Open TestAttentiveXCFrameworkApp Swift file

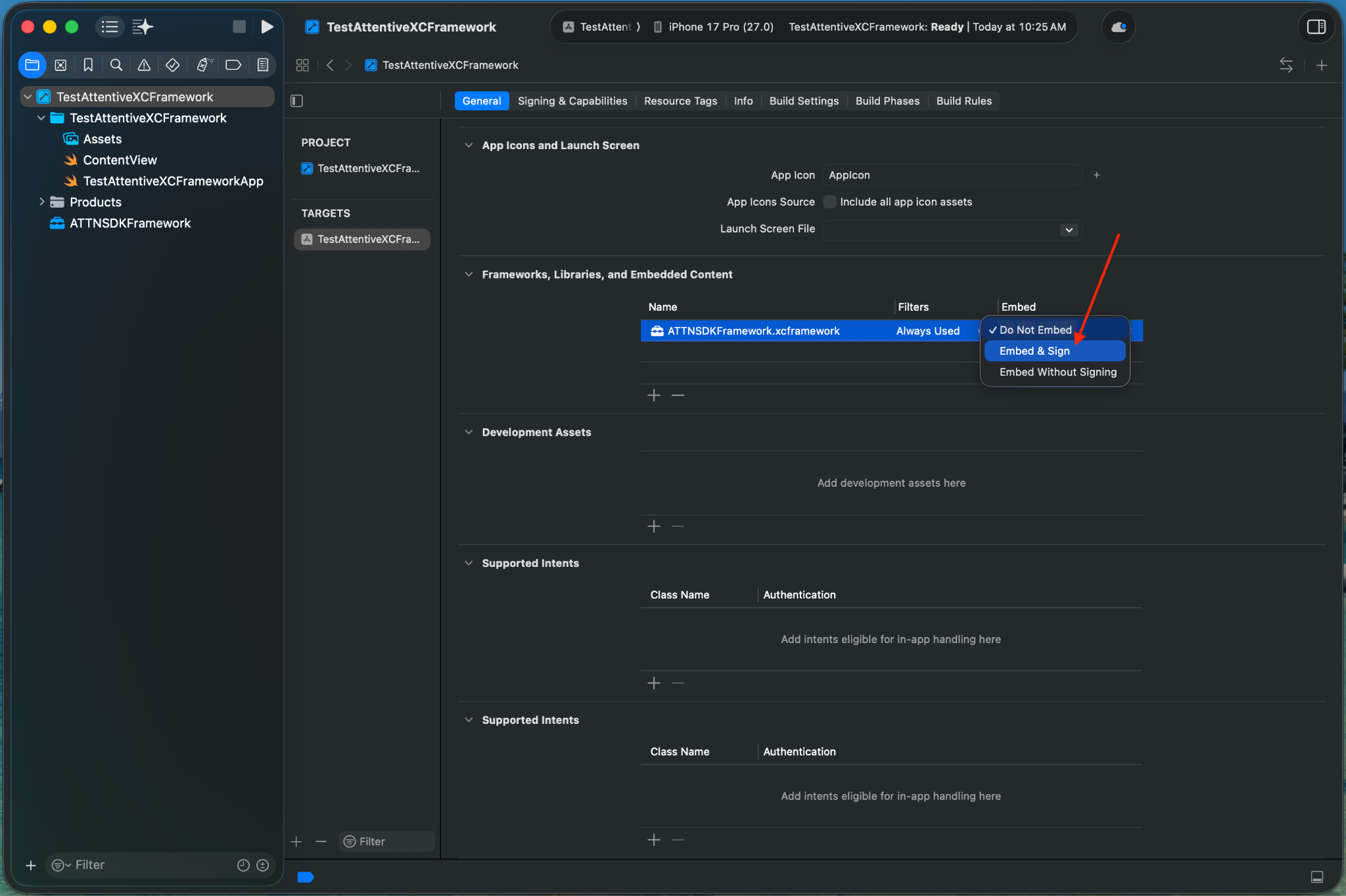click(173, 181)
